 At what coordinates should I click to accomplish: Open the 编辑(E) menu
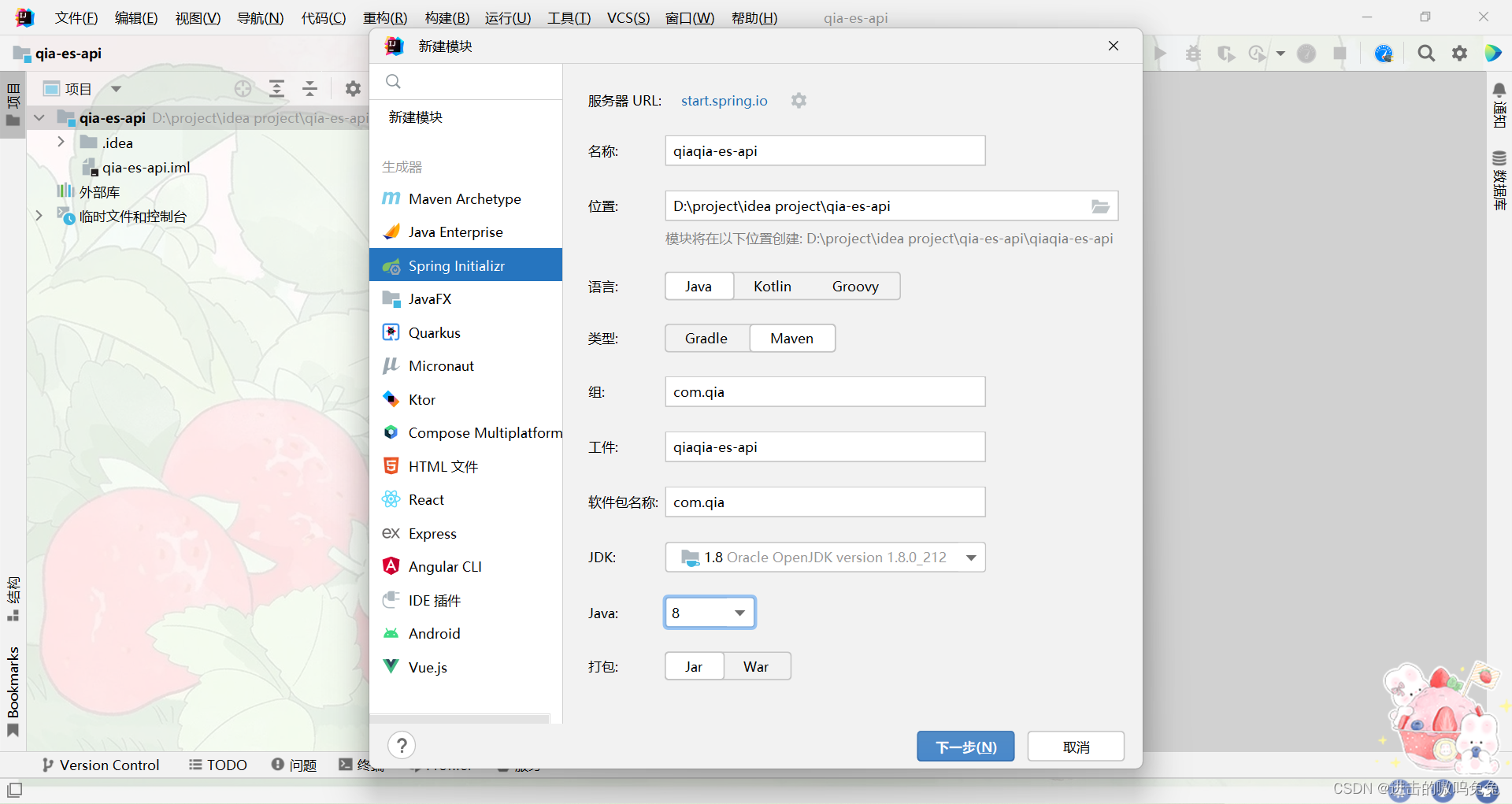(x=136, y=18)
